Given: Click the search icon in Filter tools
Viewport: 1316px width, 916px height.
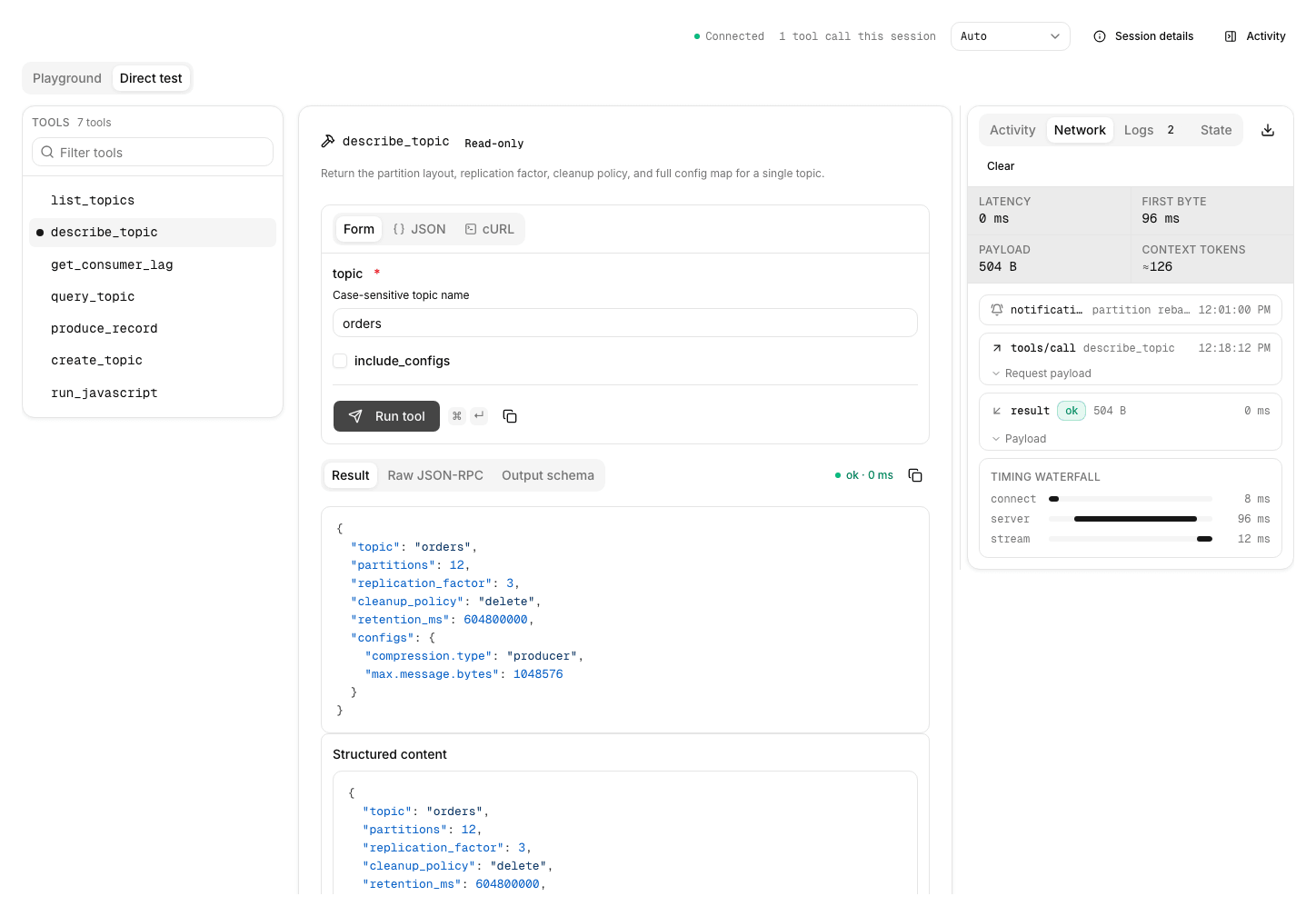Looking at the screenshot, I should click(47, 152).
